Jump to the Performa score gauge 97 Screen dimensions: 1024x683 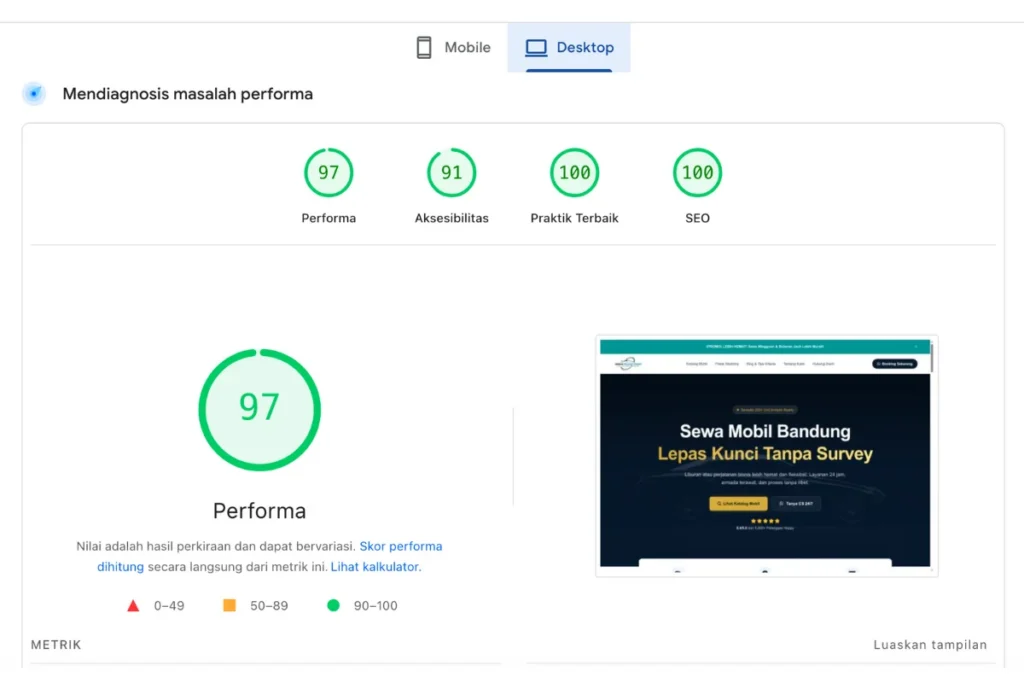(329, 173)
